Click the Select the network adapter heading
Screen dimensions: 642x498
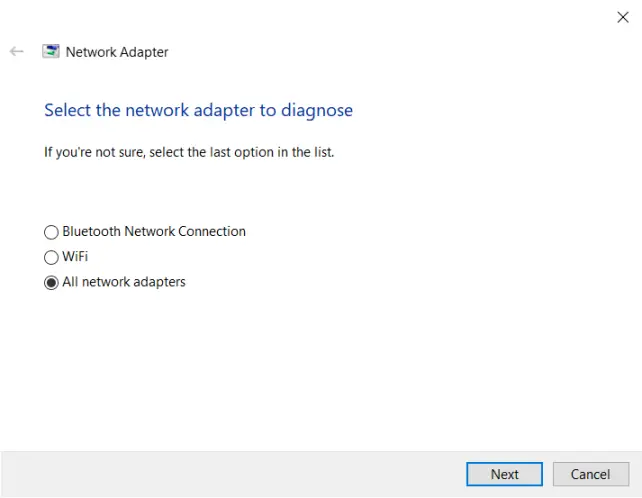pyautogui.click(x=198, y=110)
